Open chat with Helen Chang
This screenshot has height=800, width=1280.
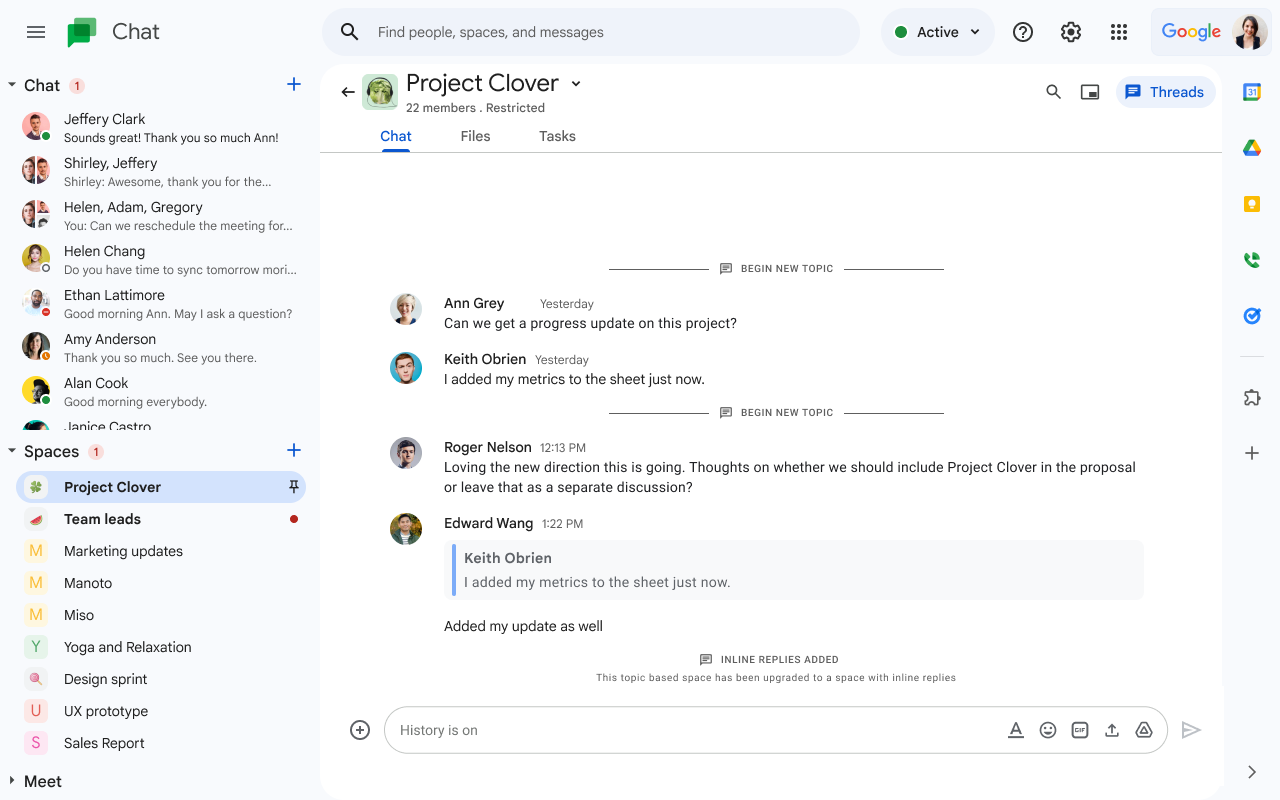[160, 260]
